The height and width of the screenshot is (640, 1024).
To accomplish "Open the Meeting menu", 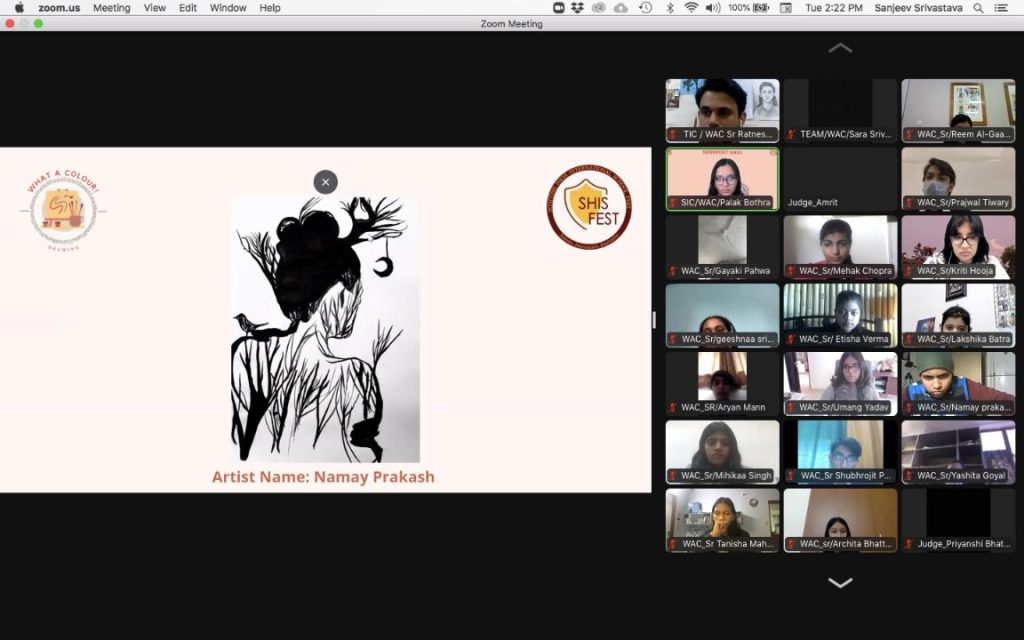I will [111, 8].
